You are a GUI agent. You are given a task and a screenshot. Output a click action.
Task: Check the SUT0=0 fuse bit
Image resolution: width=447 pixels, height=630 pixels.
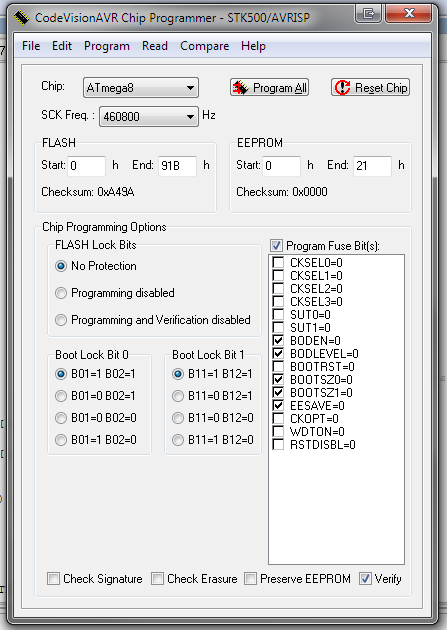(x=278, y=315)
